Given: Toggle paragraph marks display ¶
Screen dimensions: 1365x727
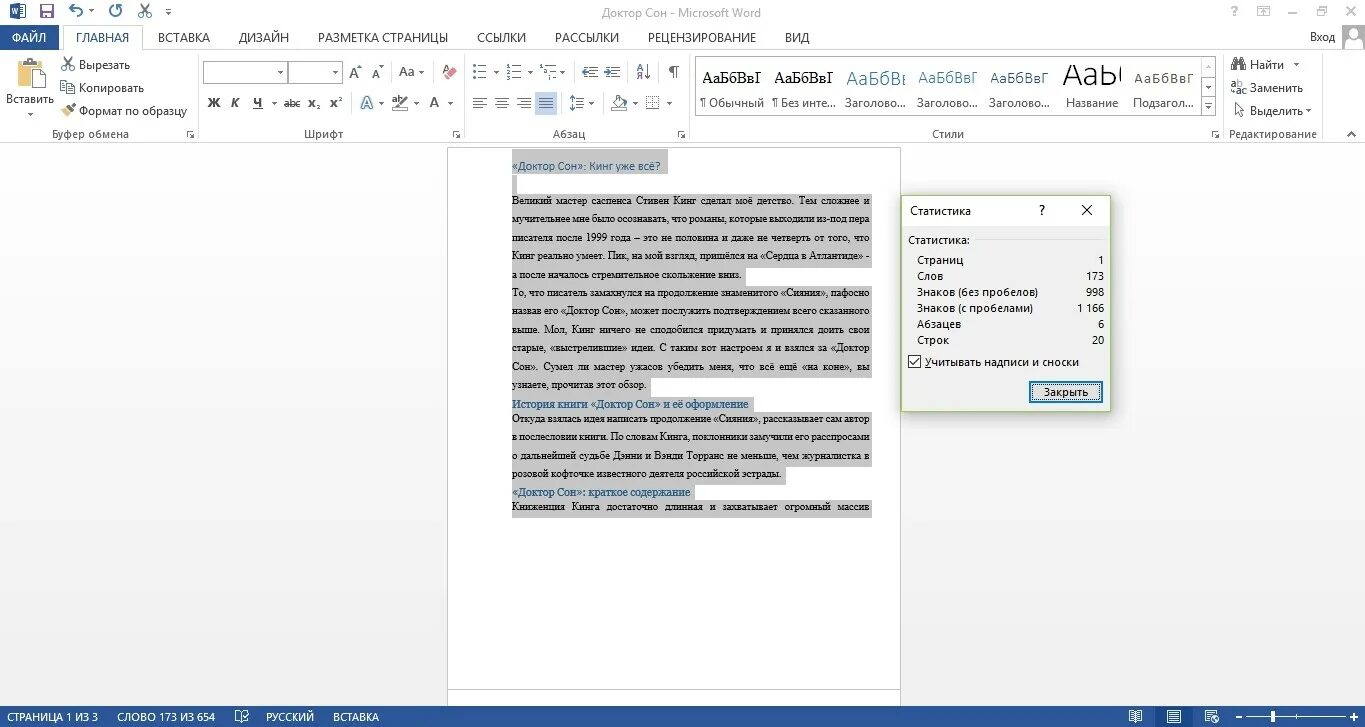Looking at the screenshot, I should 674,72.
